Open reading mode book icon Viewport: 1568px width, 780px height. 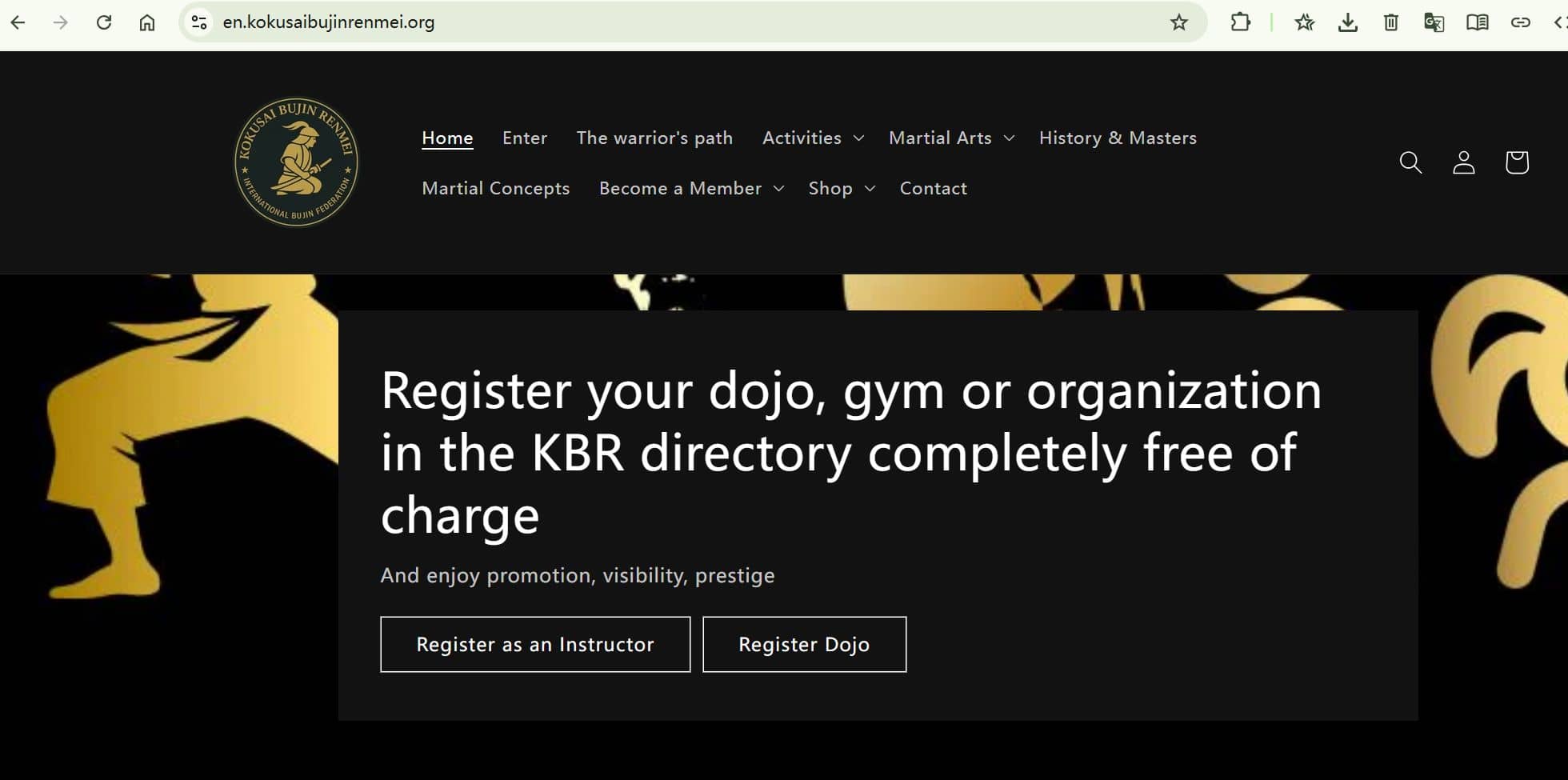coord(1477,22)
